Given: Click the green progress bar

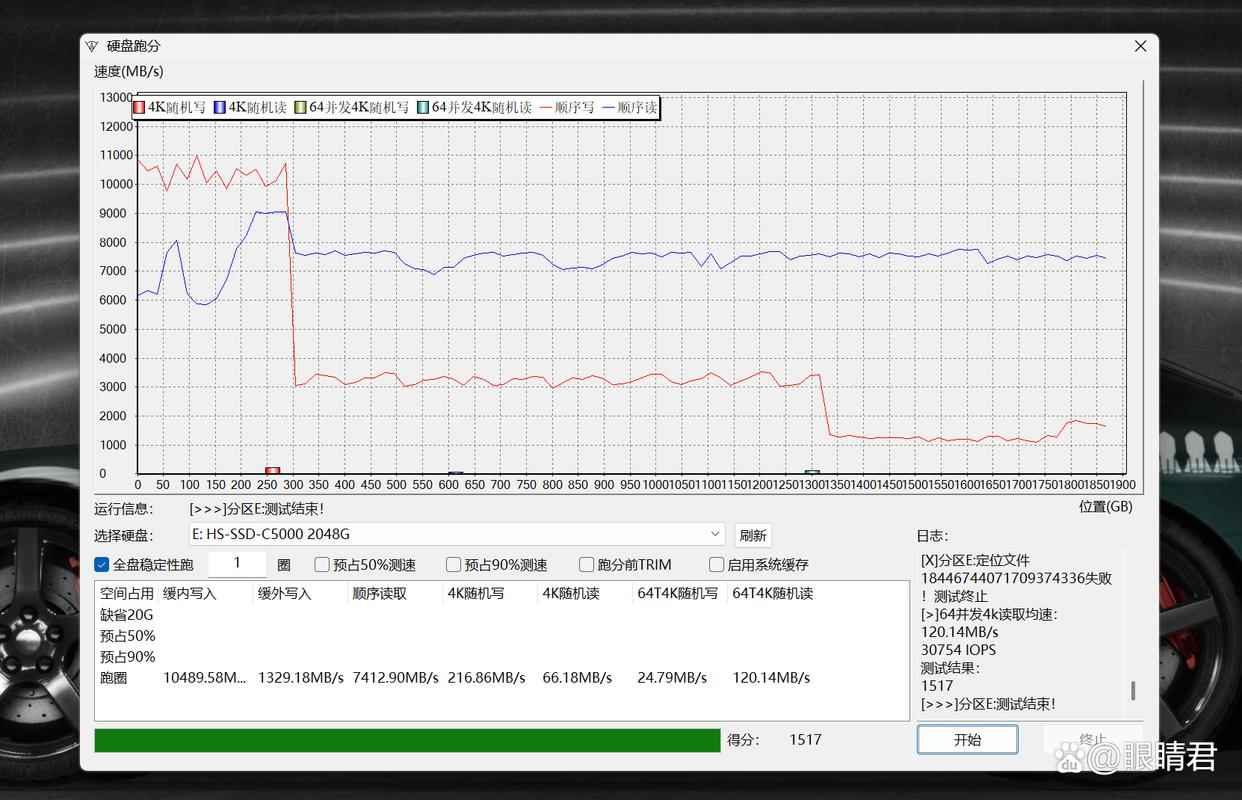Looking at the screenshot, I should tap(407, 740).
